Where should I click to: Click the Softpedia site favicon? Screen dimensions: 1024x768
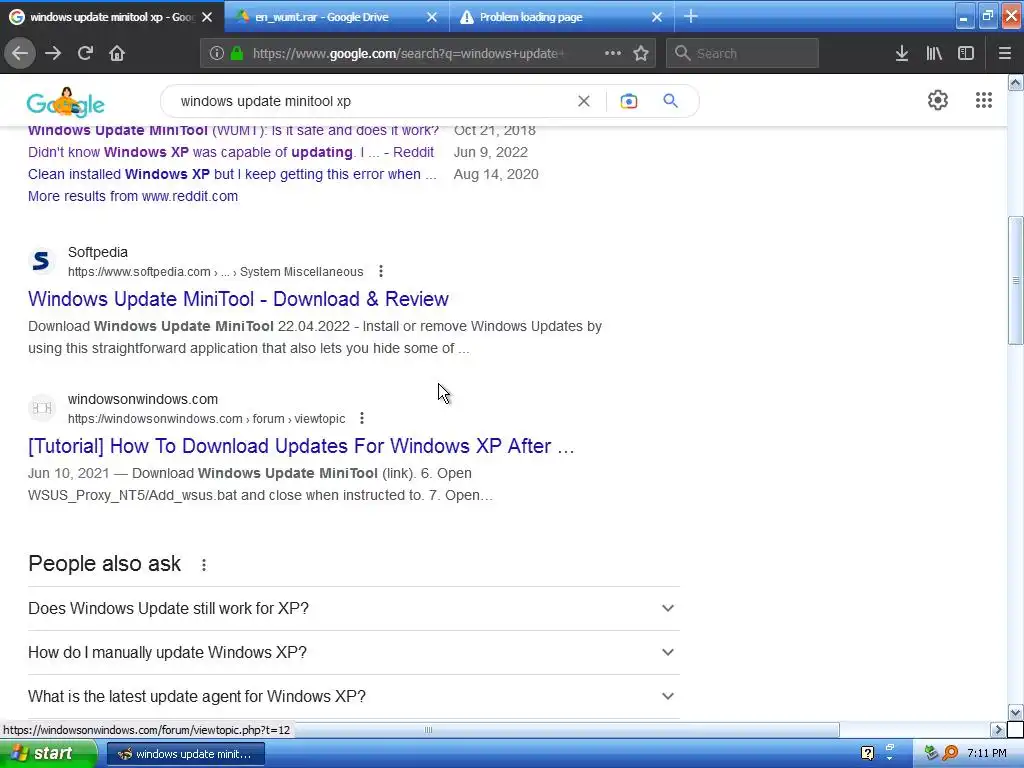41,261
